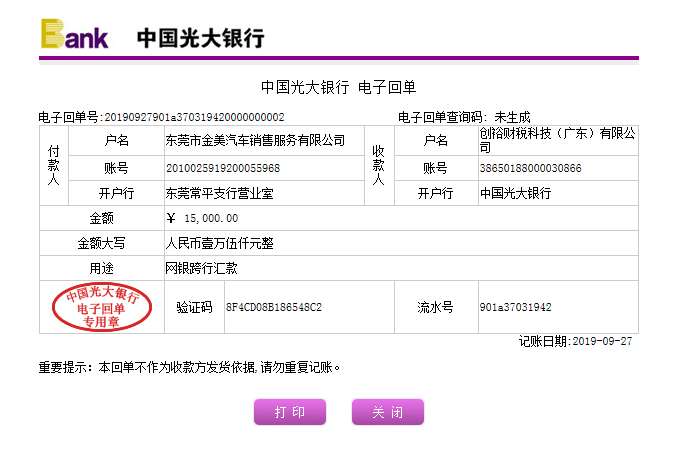Viewport: 694px width, 462px height.
Task: Click the amount ¥ 15,000.00
Action: 202,218
